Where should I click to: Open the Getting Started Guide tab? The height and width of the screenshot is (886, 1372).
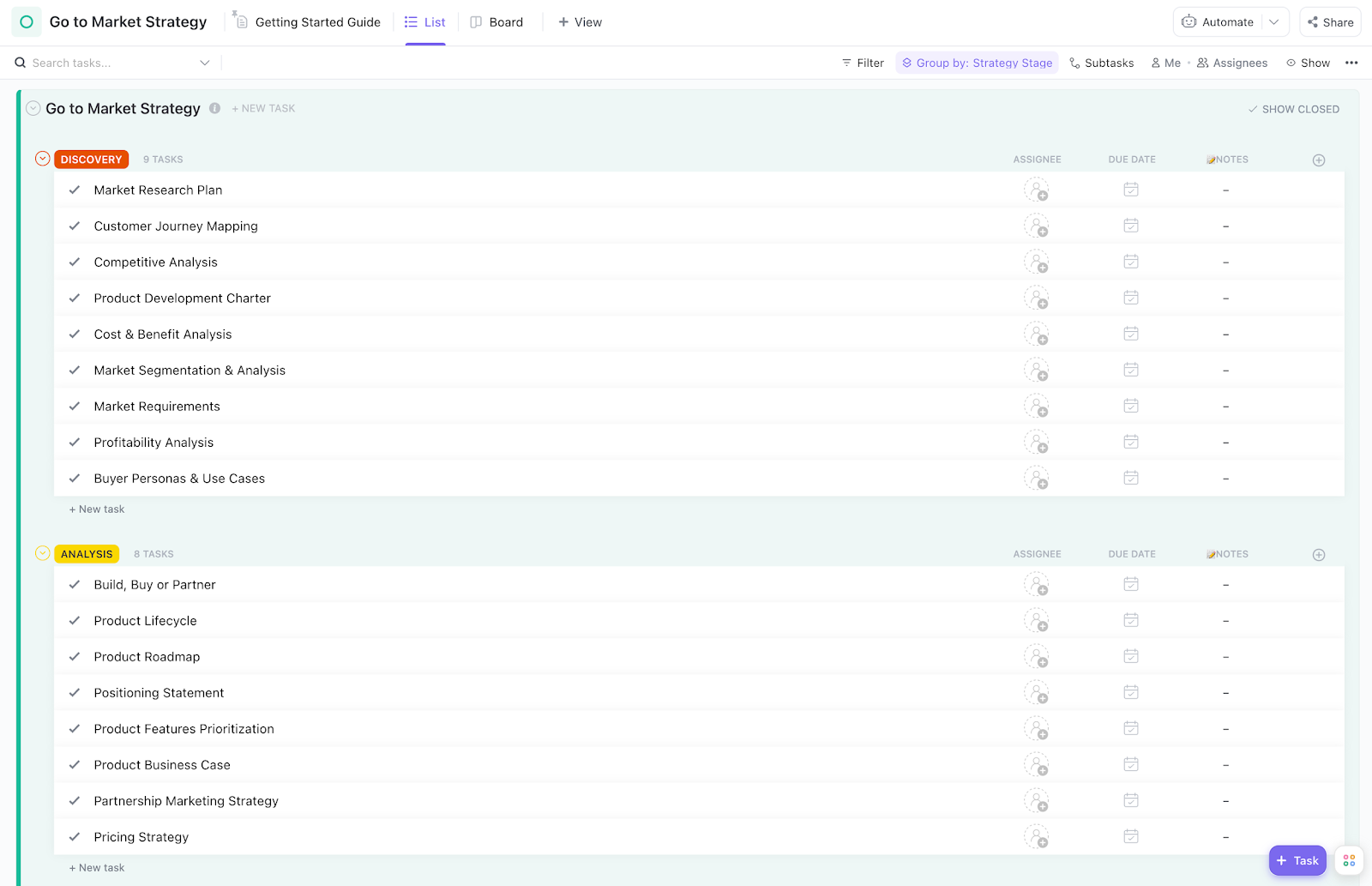click(x=307, y=22)
